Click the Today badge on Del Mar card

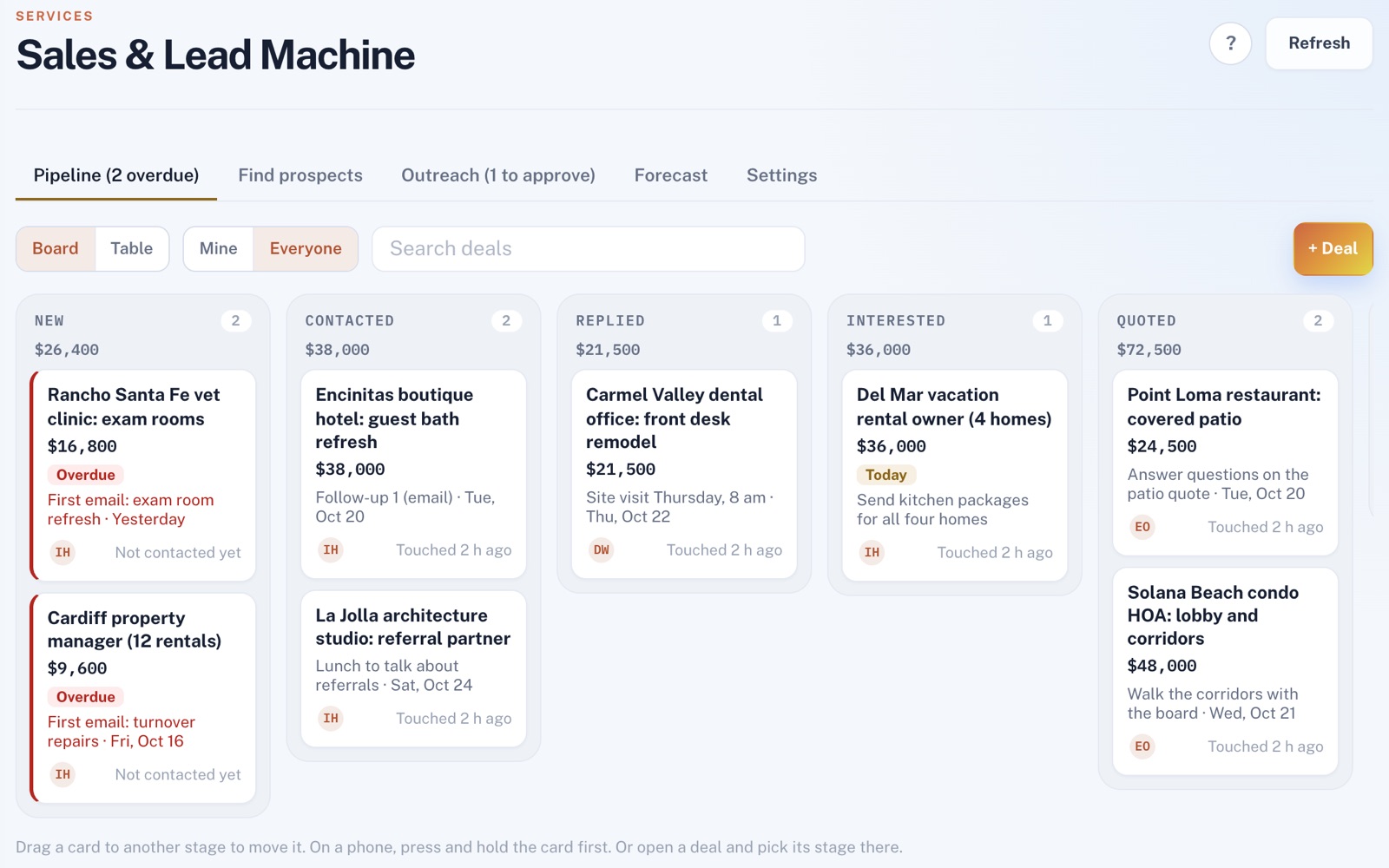[886, 475]
